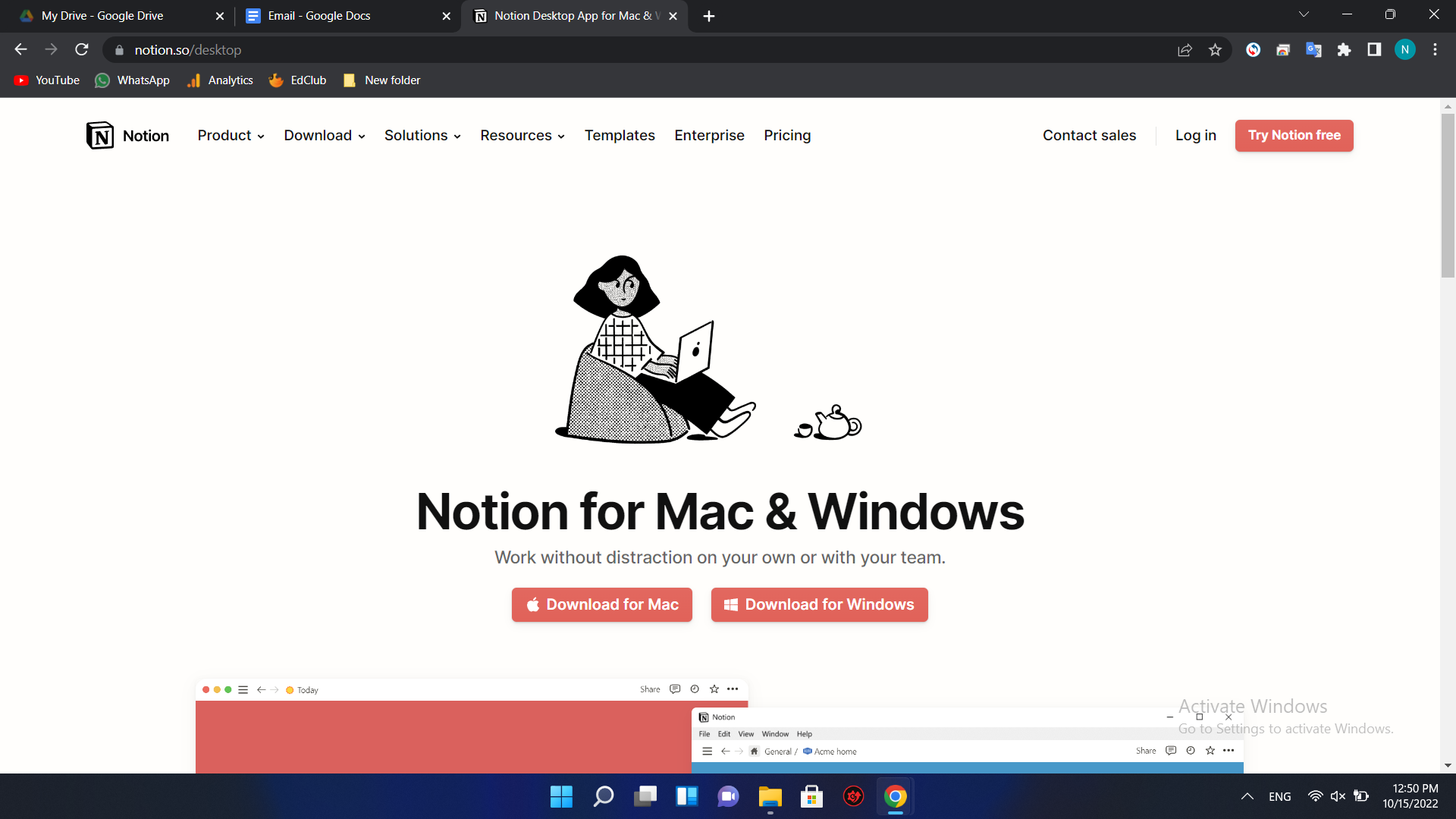Click the Download for Windows button
This screenshot has height=819, width=1456.
[x=819, y=604]
